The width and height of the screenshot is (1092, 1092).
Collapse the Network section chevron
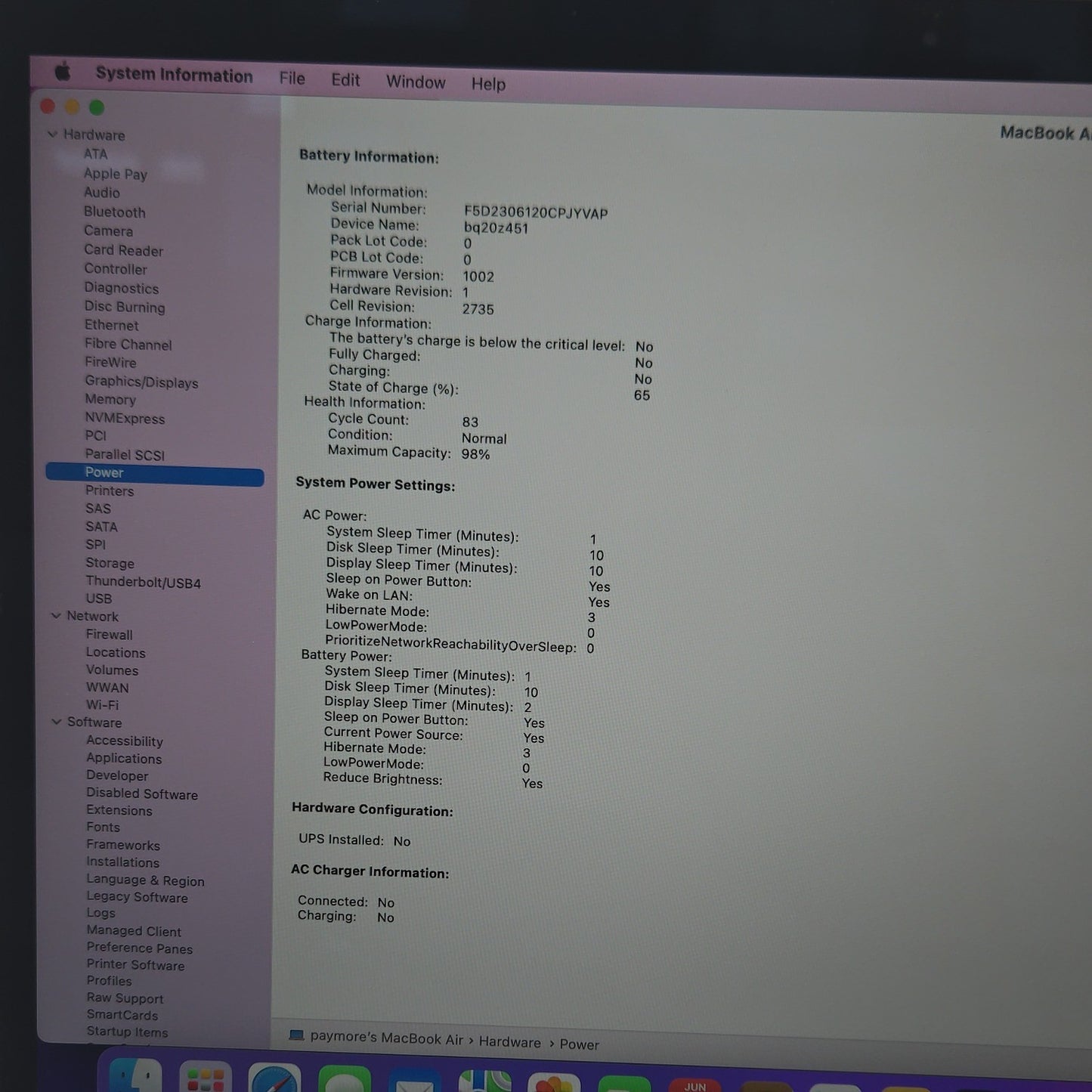56,616
